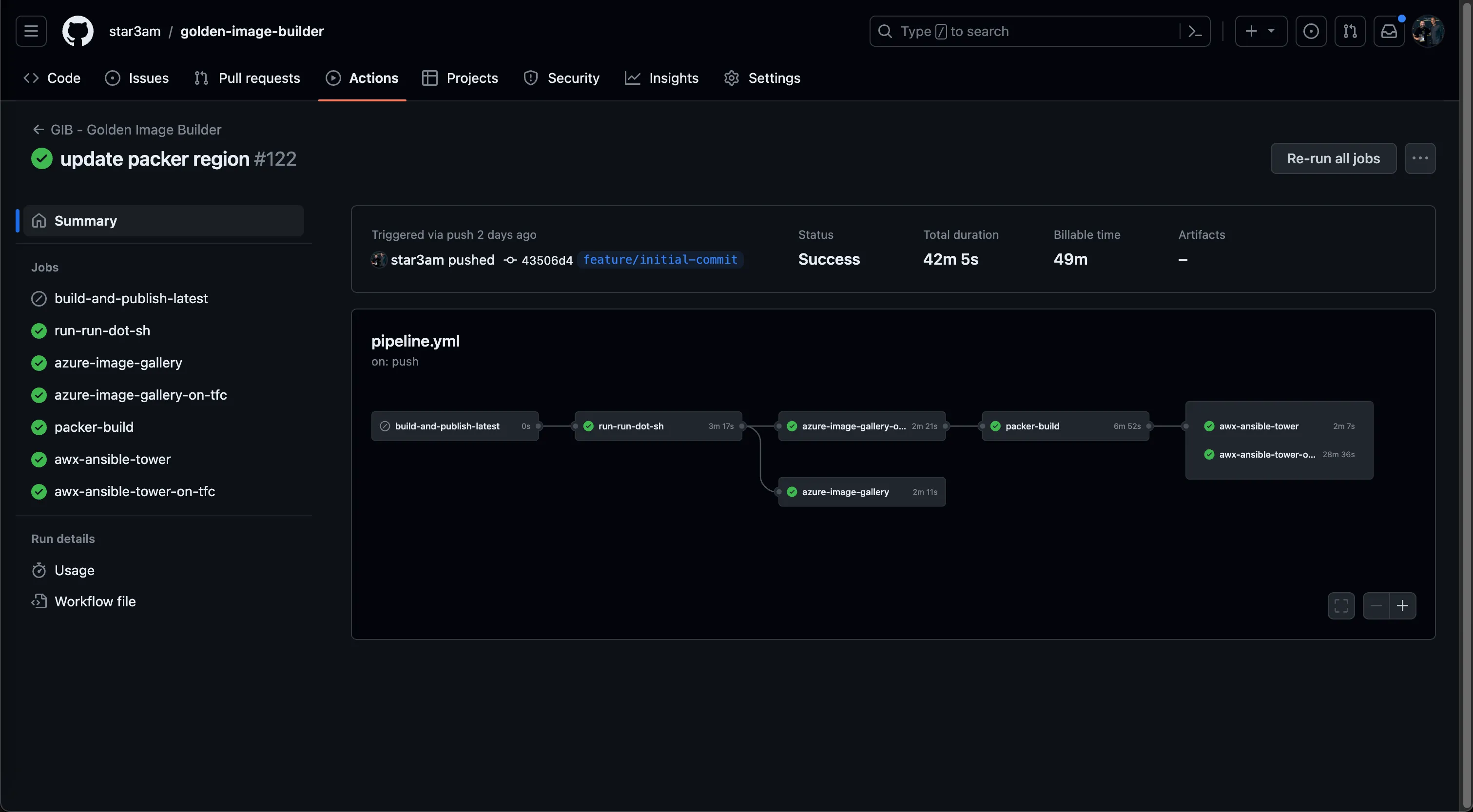Open the notifications inbox icon

[1389, 31]
